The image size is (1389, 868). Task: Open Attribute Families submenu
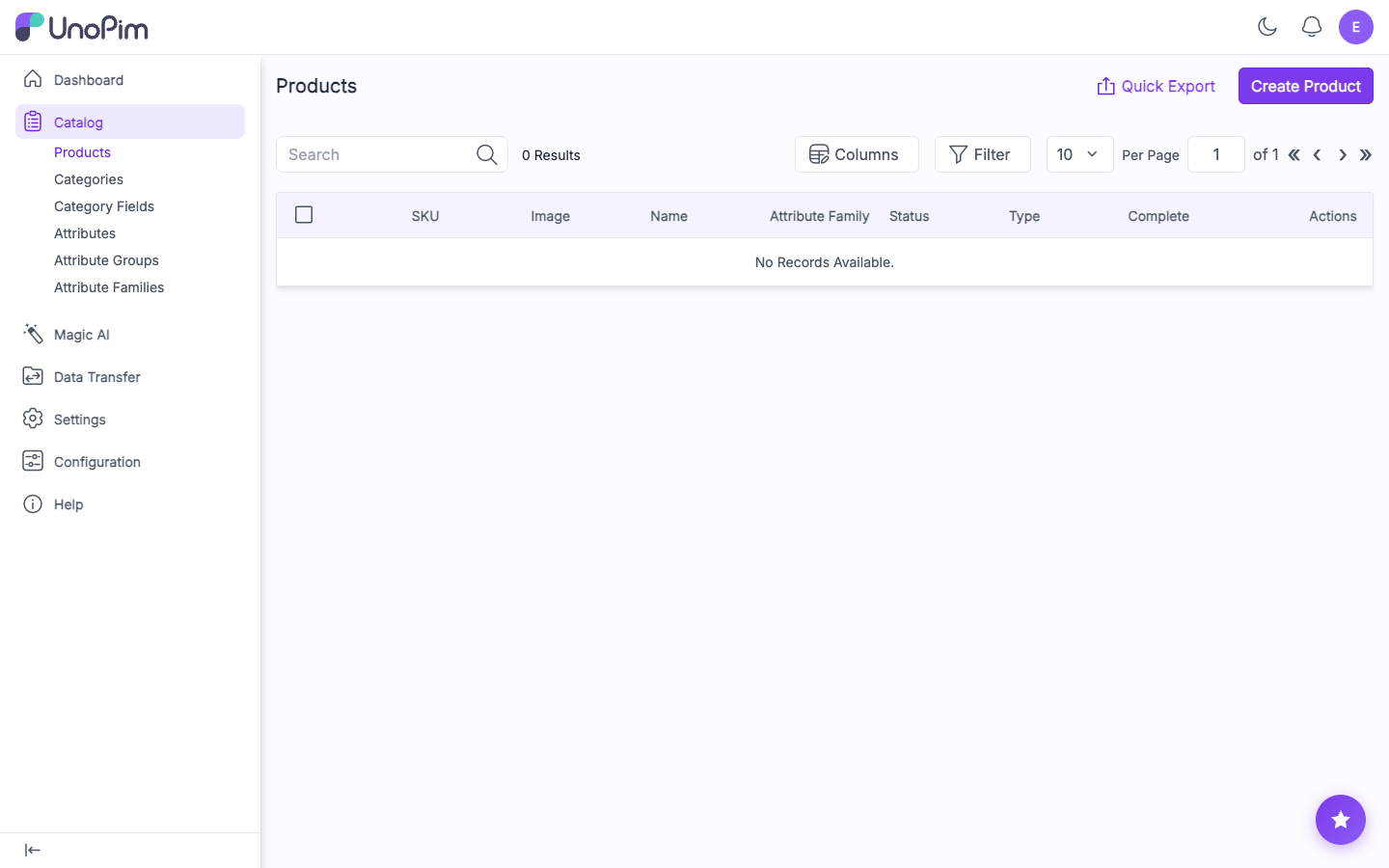[x=109, y=287]
